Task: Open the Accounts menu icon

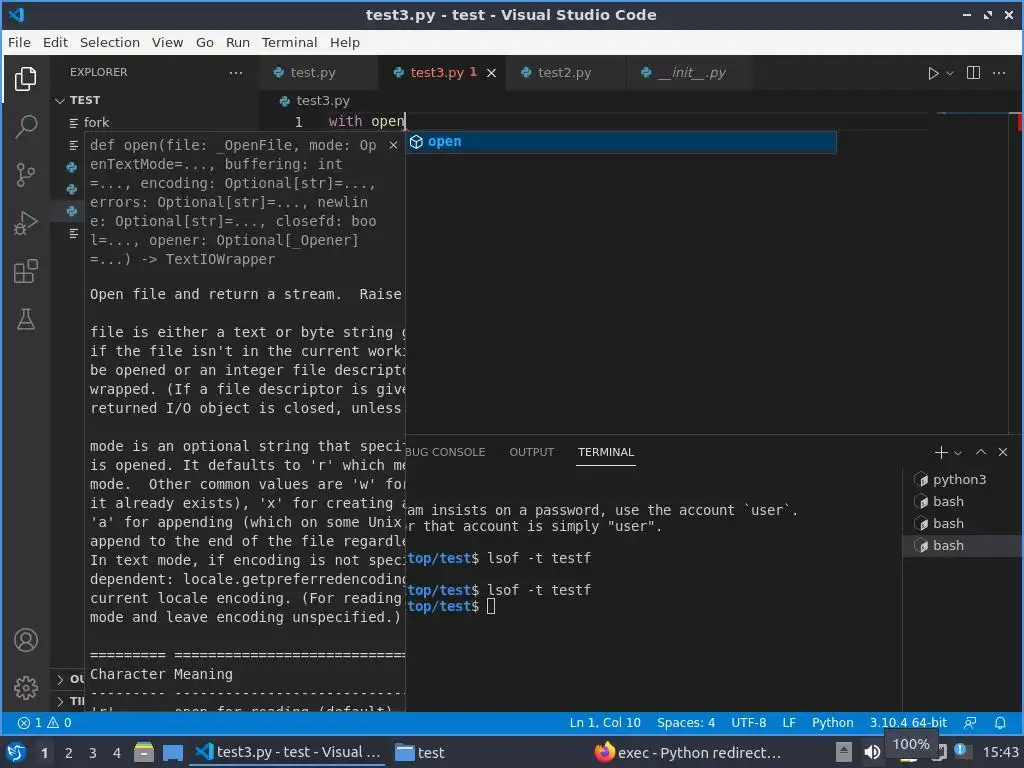Action: [x=25, y=640]
